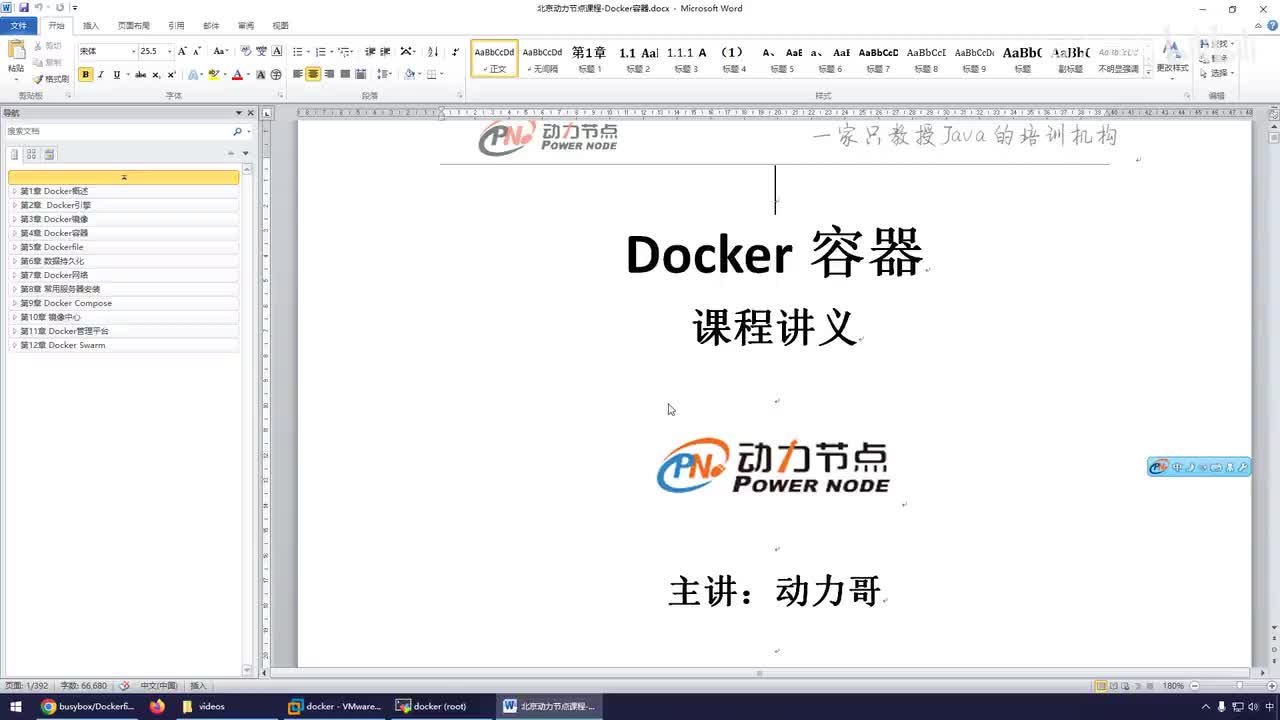This screenshot has width=1280, height=720.
Task: Click the bullet list icon
Action: [297, 52]
